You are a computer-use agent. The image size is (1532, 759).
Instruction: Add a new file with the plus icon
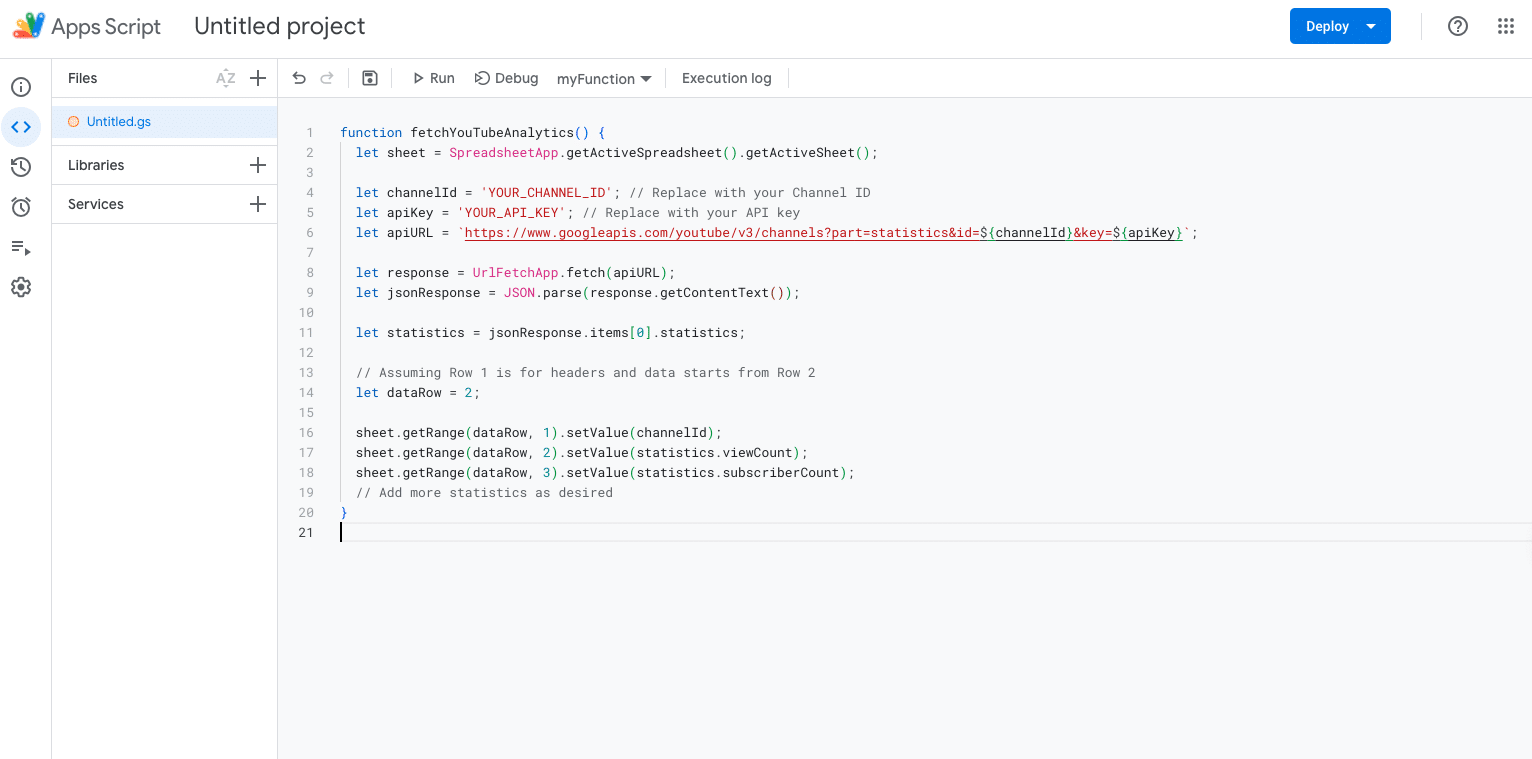click(x=258, y=78)
